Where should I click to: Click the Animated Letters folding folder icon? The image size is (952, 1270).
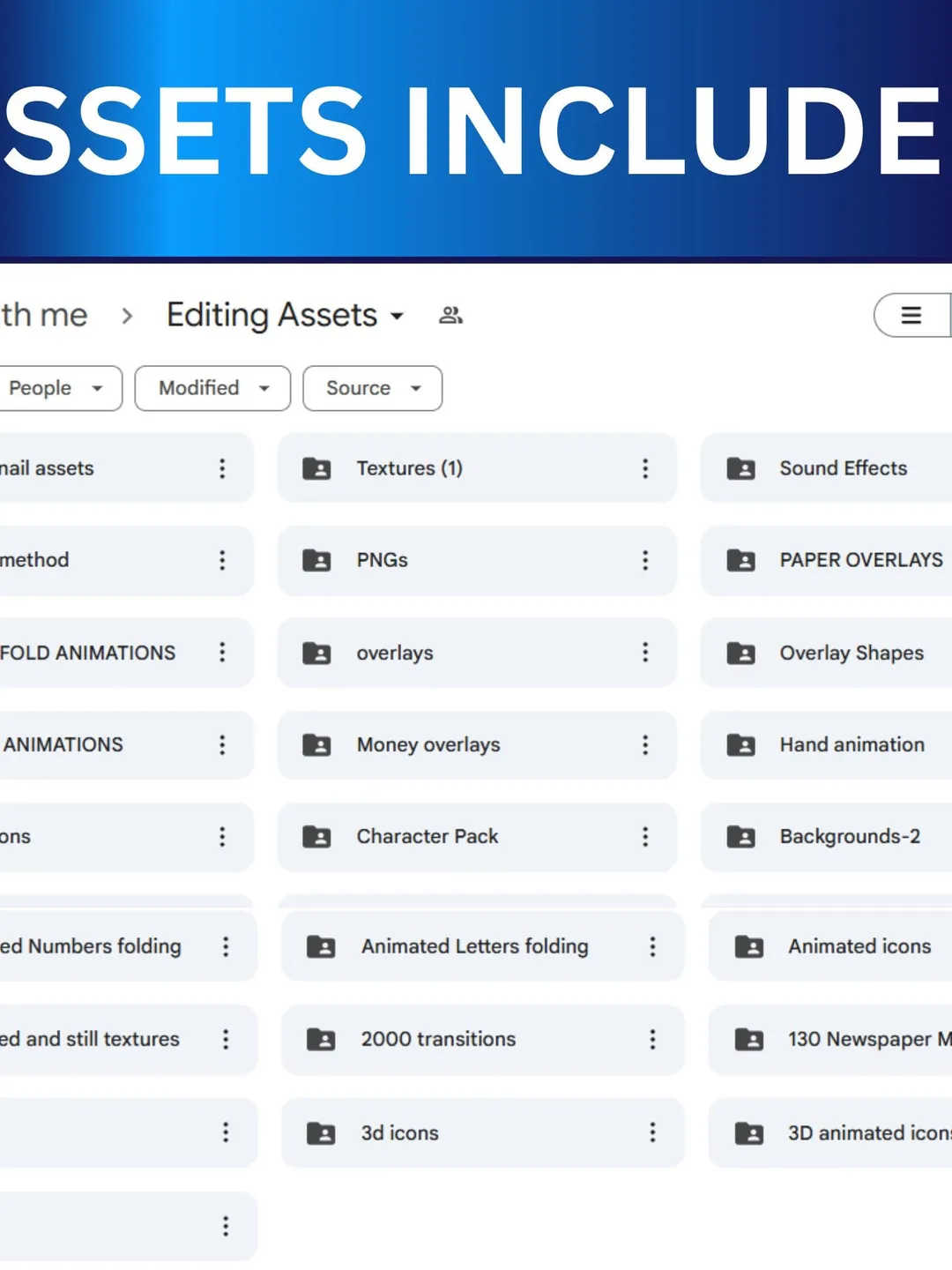click(321, 946)
